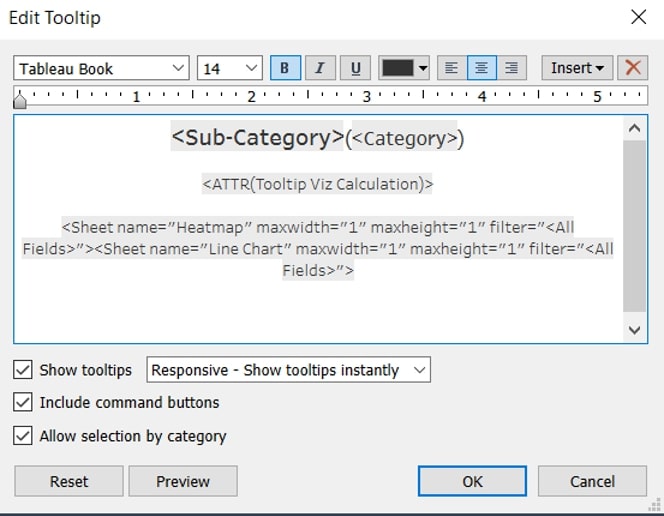Toggle Include command buttons checkbox

pyautogui.click(x=22, y=402)
